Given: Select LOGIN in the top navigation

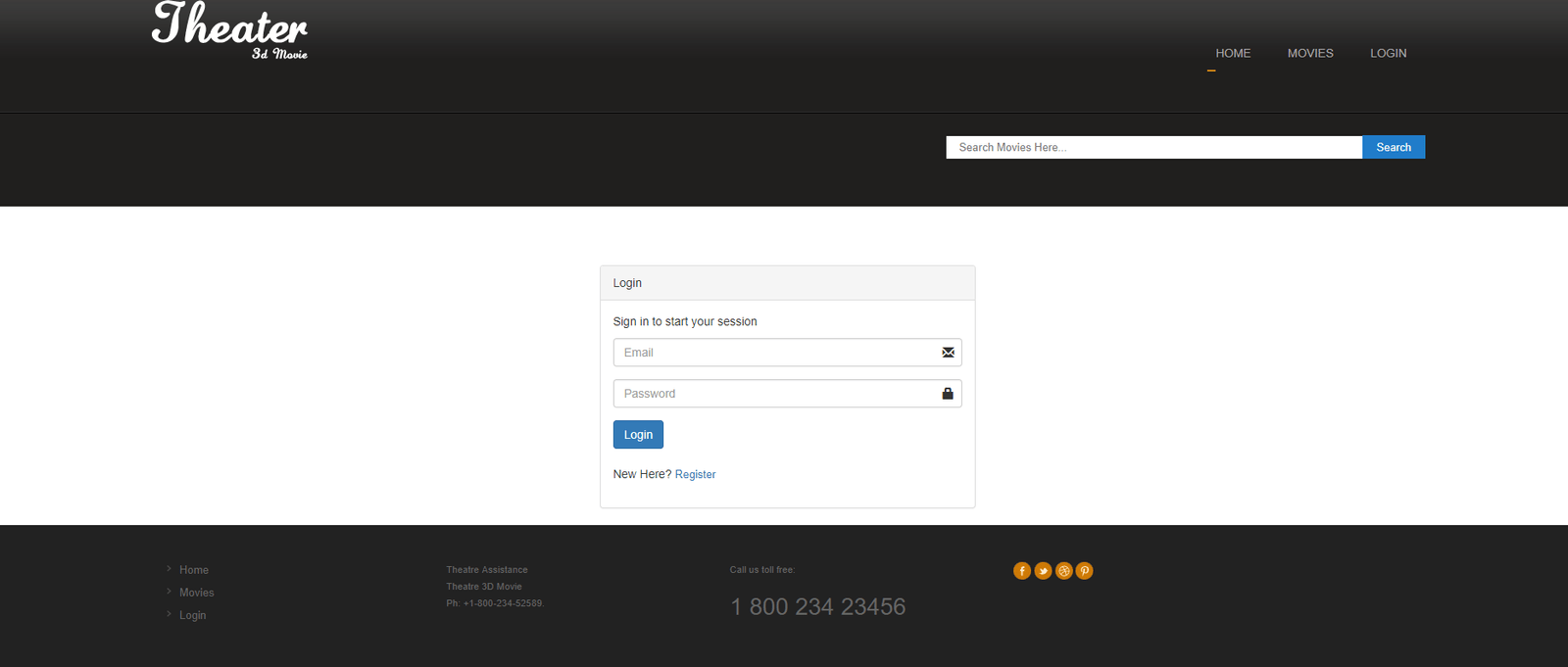Looking at the screenshot, I should [1388, 53].
